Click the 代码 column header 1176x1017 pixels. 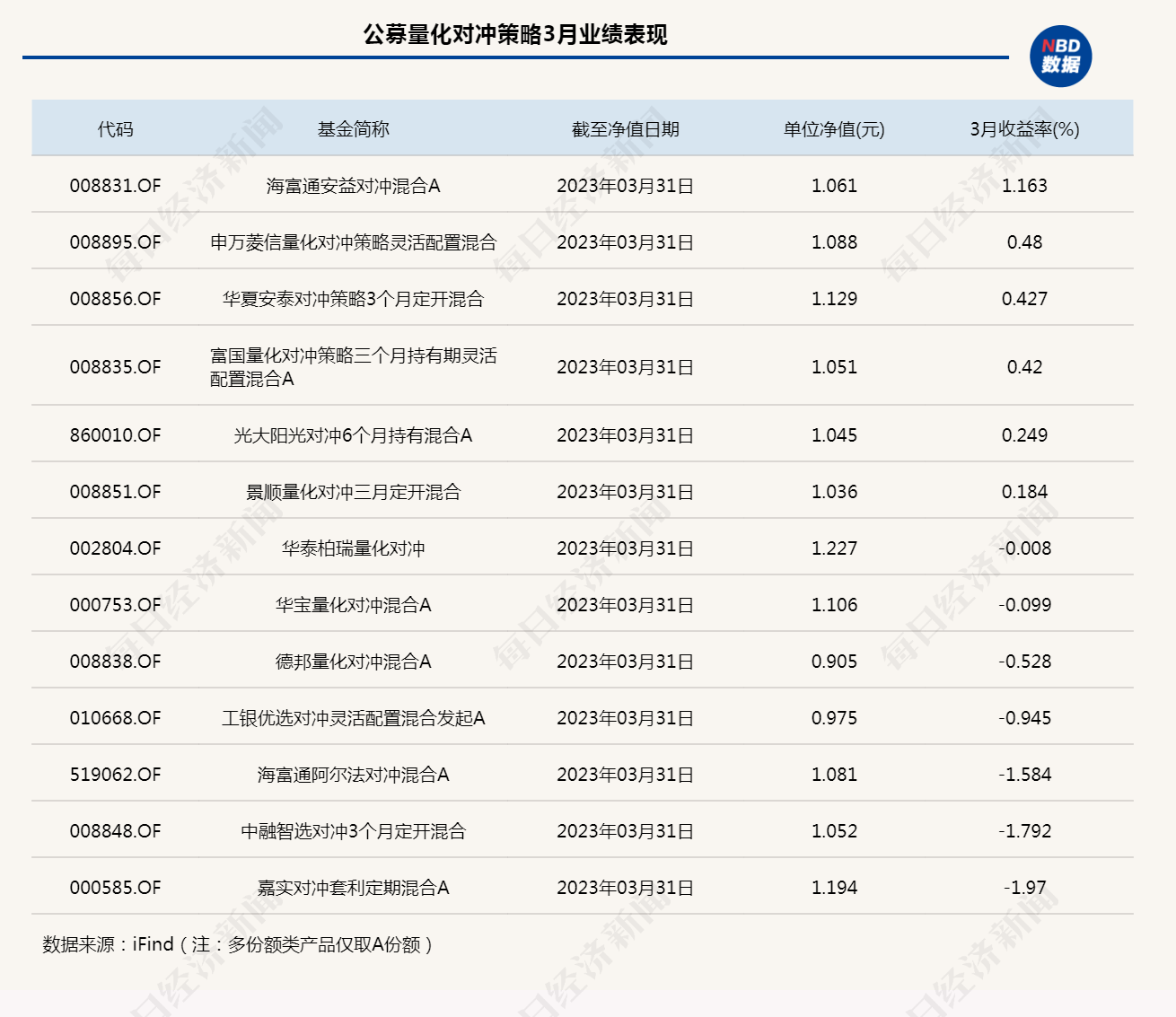[116, 129]
